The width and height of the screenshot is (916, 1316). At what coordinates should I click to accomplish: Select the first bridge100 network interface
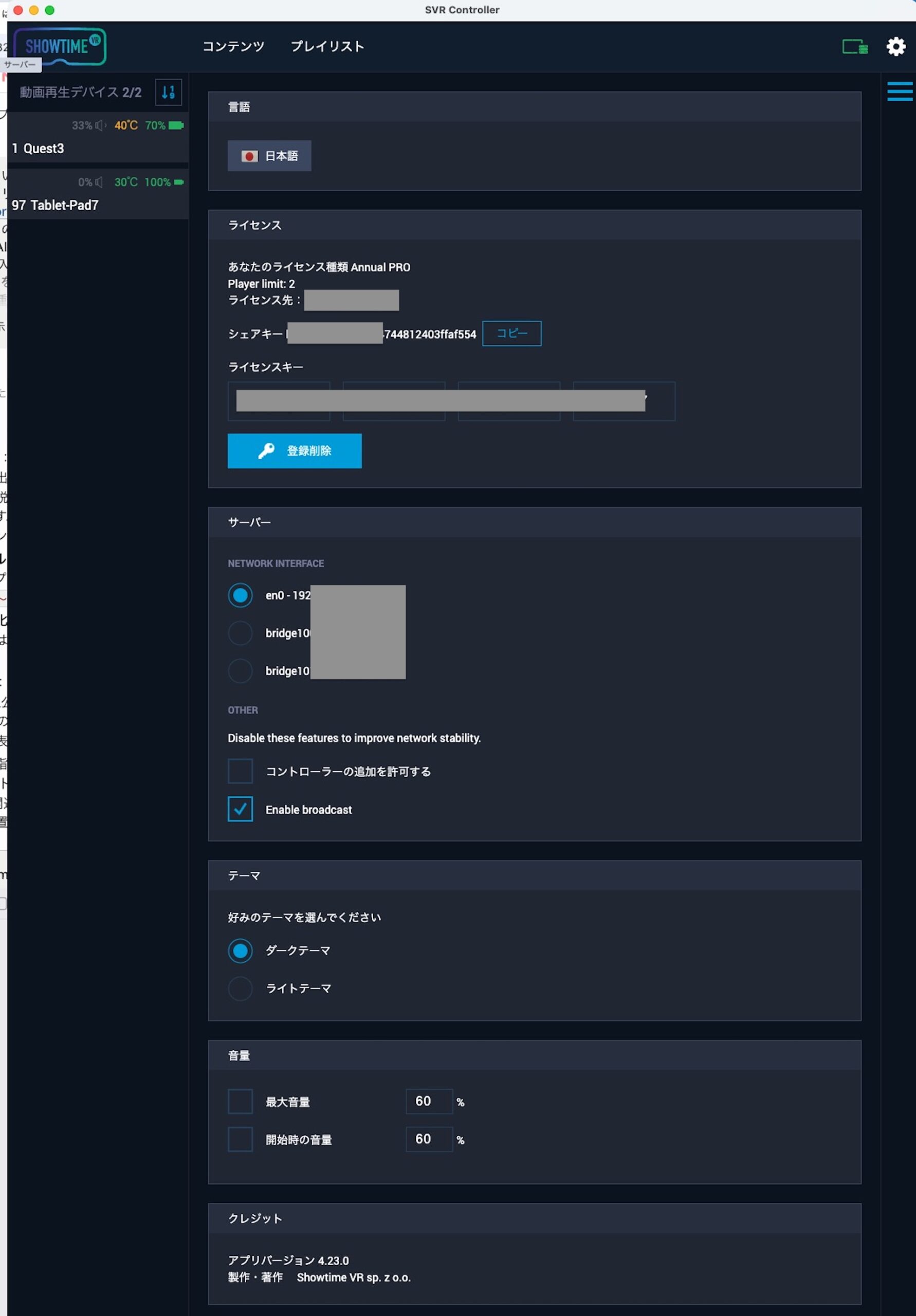coord(240,633)
